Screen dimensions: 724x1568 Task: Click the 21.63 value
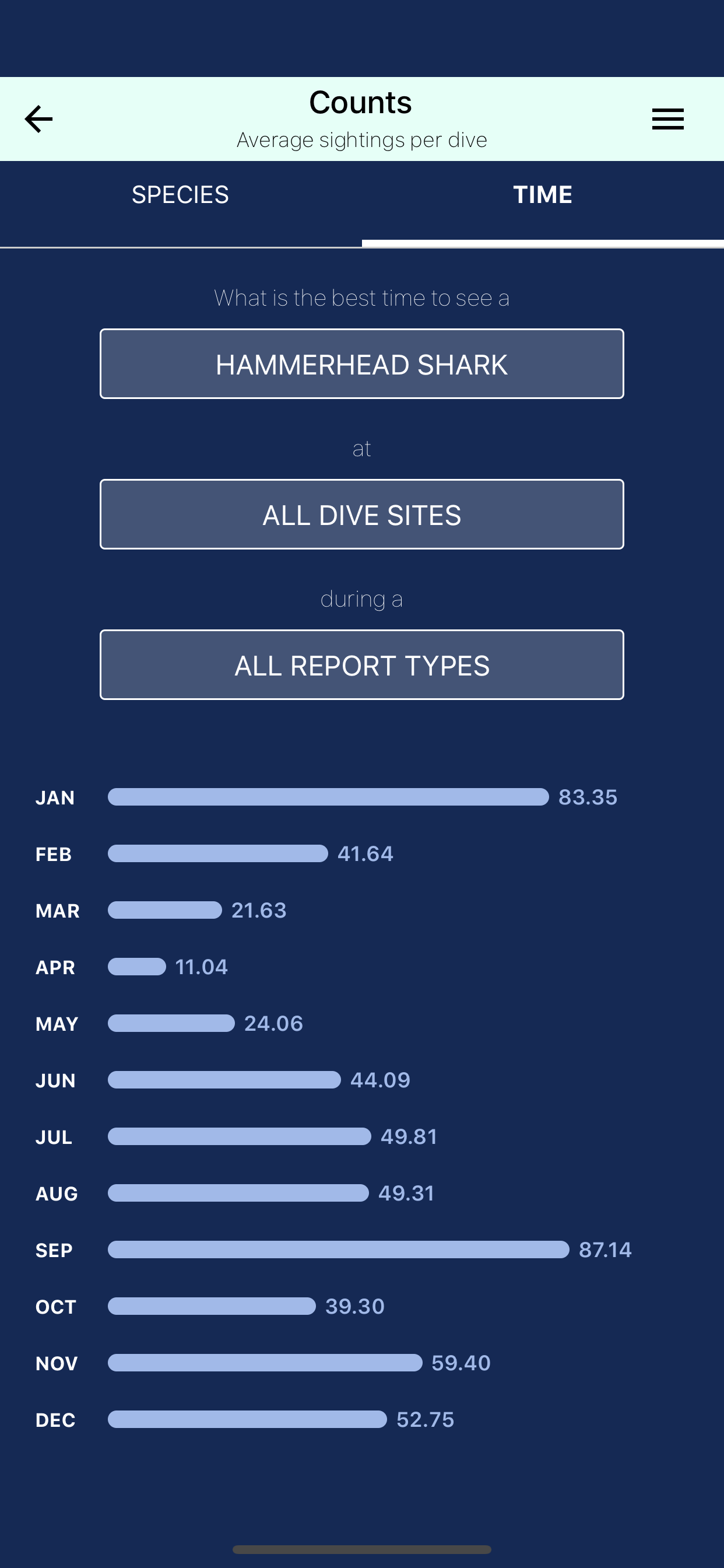(x=259, y=910)
